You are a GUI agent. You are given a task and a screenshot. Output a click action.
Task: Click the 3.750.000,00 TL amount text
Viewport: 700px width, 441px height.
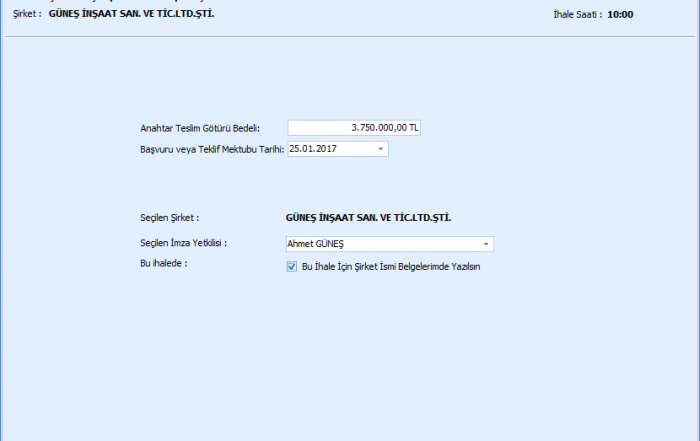pos(385,128)
